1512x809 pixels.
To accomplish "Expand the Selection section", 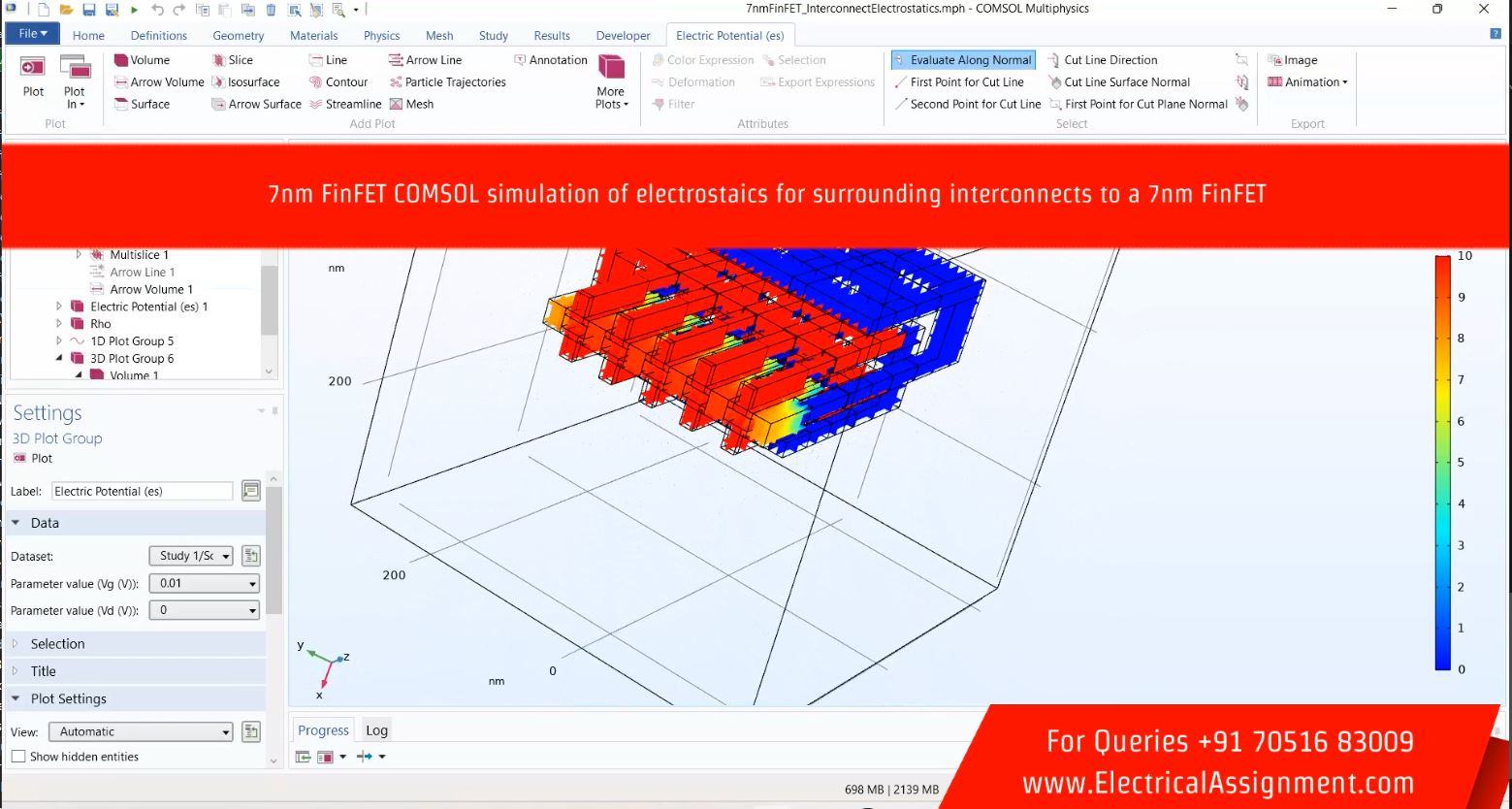I will pyautogui.click(x=57, y=644).
